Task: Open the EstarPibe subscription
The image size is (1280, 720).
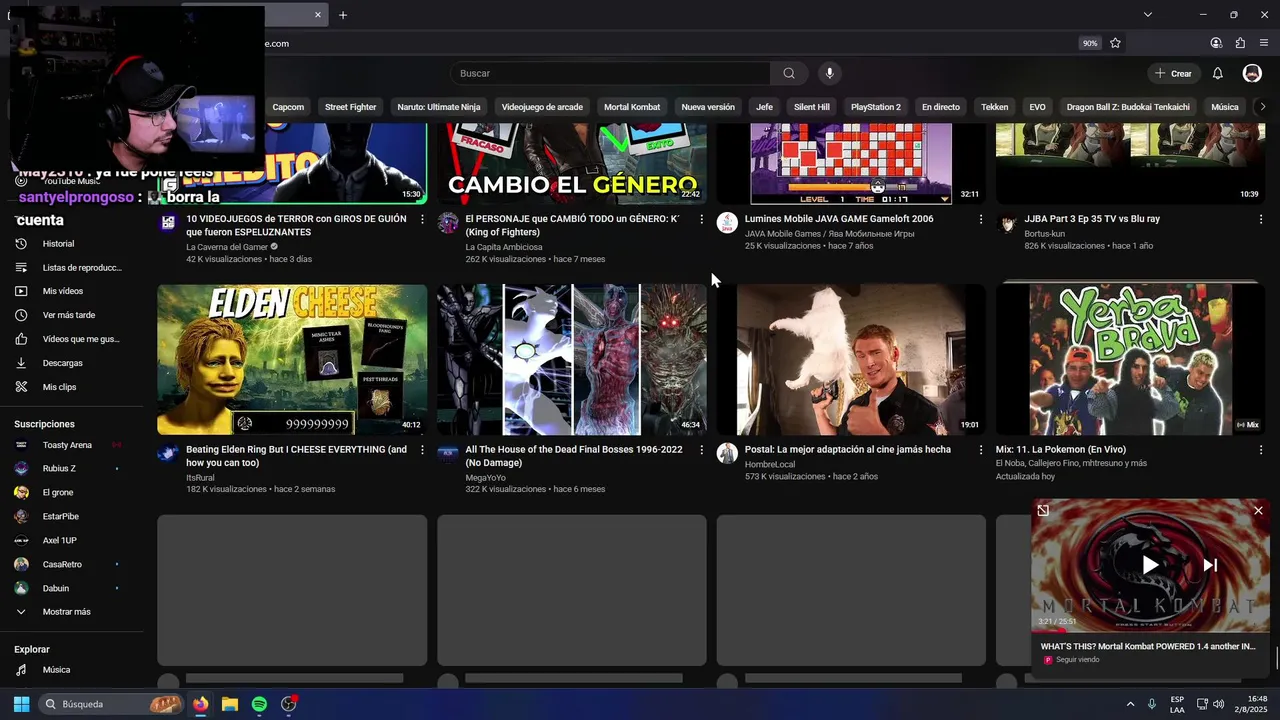Action: coord(72,516)
